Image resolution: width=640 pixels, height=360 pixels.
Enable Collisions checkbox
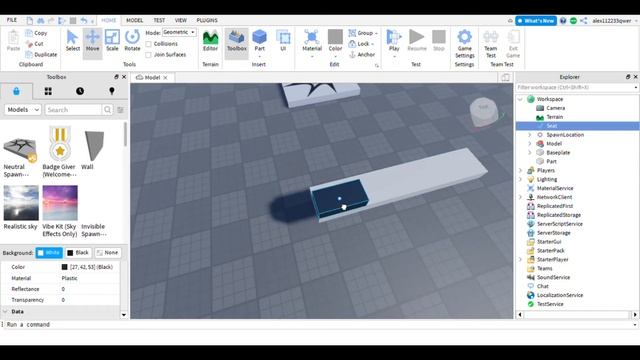click(x=149, y=44)
